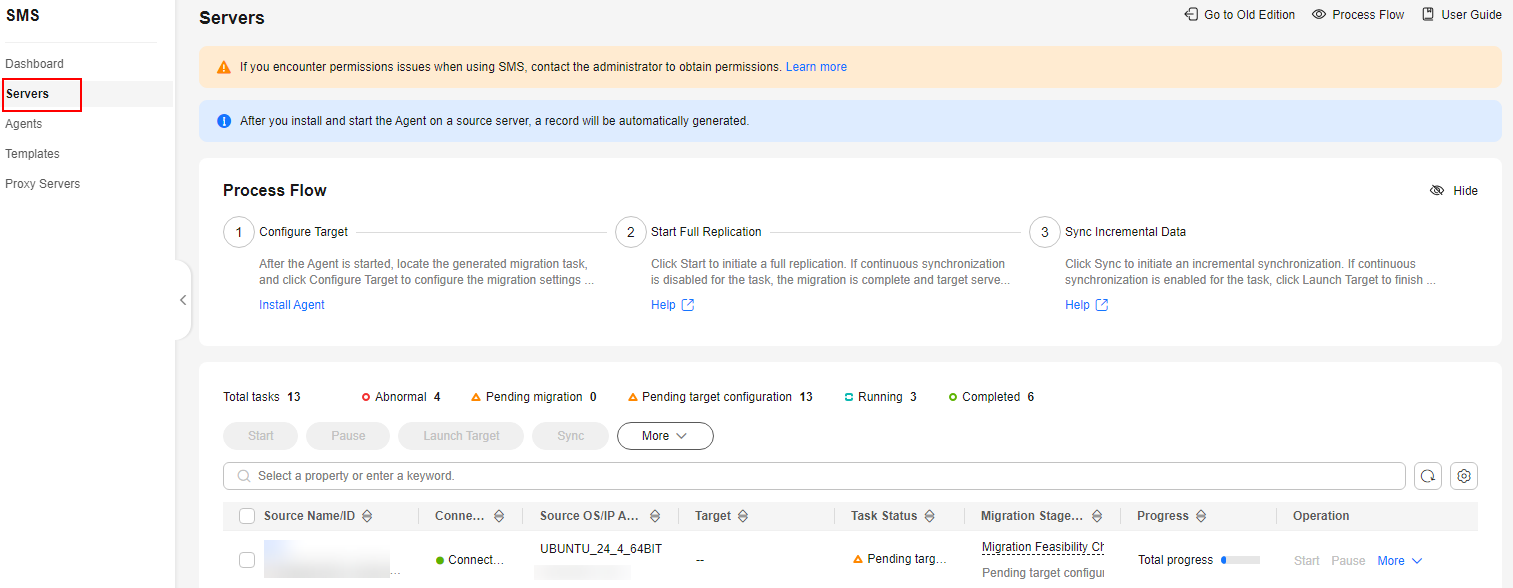Click the UBUNTU_24_4_64BIT source OS text
The width and height of the screenshot is (1513, 588).
pos(601,549)
